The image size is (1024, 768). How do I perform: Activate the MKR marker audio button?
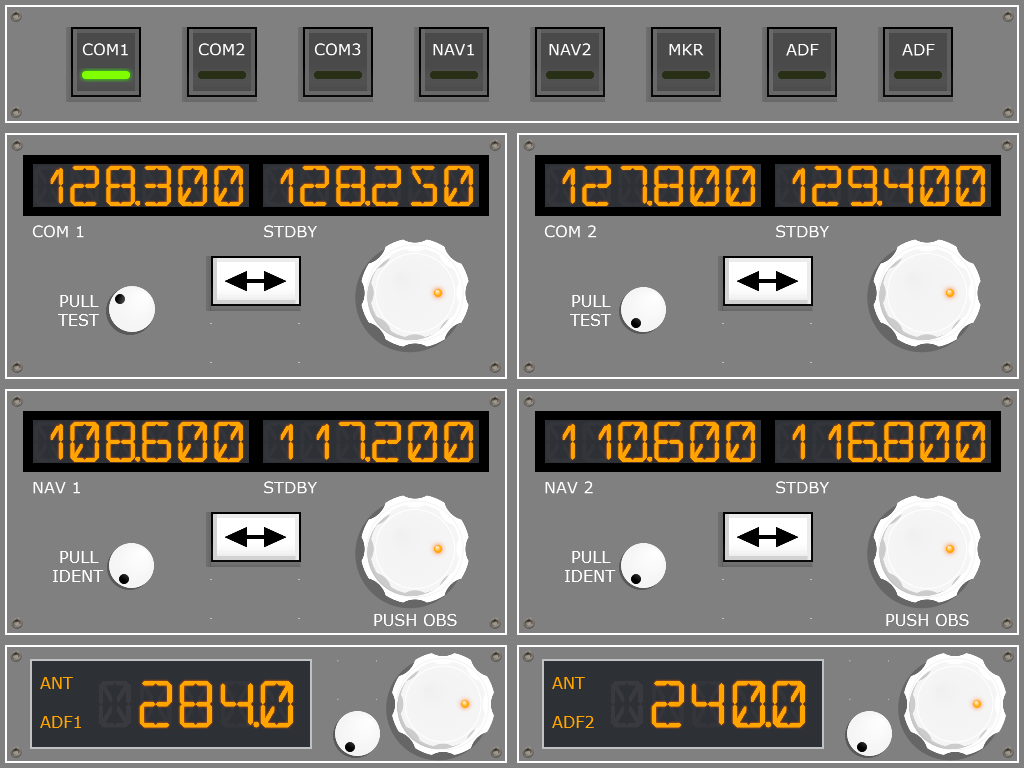pyautogui.click(x=686, y=62)
